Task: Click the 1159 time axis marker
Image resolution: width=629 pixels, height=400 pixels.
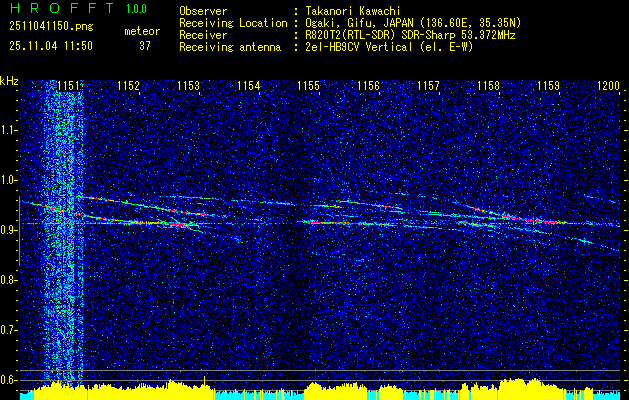Action: coord(548,86)
